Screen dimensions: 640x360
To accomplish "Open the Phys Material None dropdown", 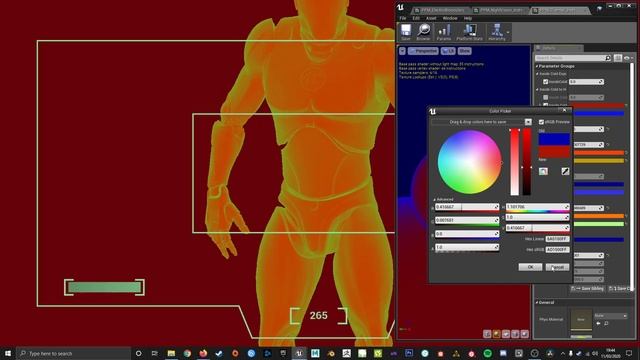I will tap(610, 316).
